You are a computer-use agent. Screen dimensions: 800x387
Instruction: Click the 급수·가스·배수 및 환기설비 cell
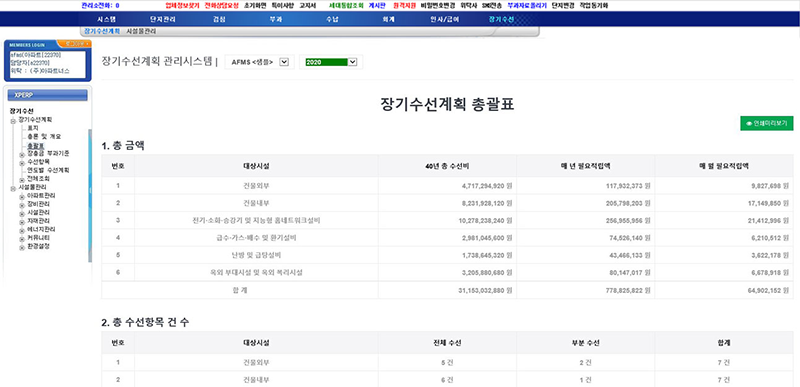click(x=256, y=238)
